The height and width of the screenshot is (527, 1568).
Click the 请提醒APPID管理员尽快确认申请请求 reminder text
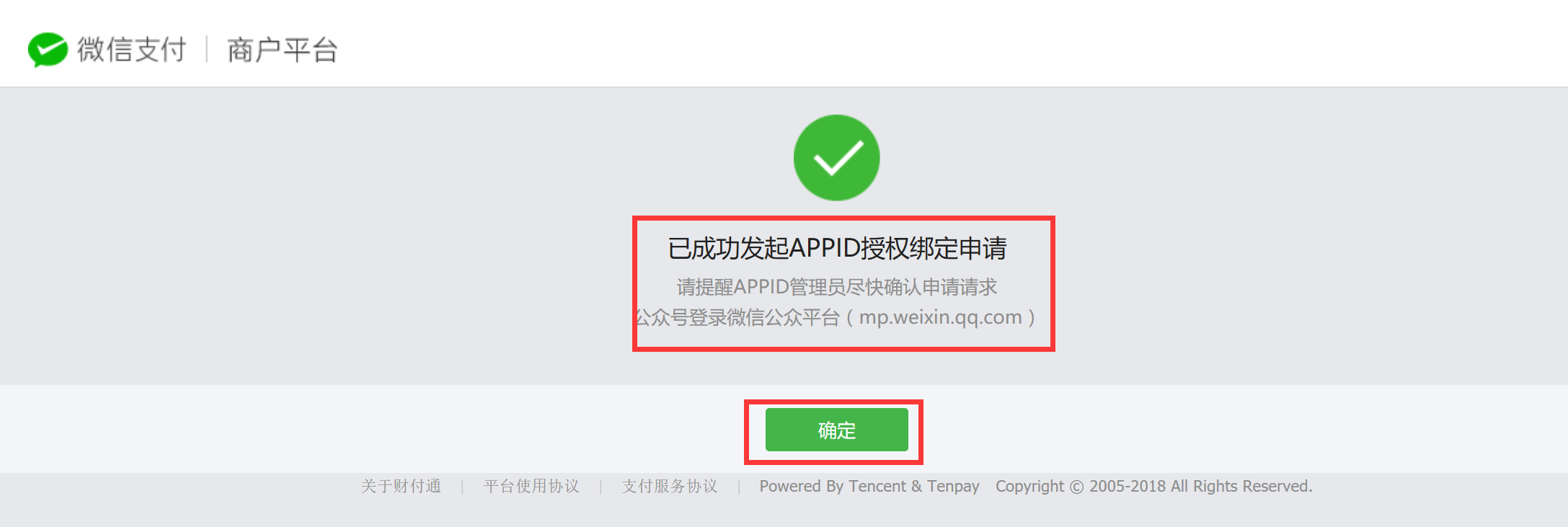coord(837,287)
